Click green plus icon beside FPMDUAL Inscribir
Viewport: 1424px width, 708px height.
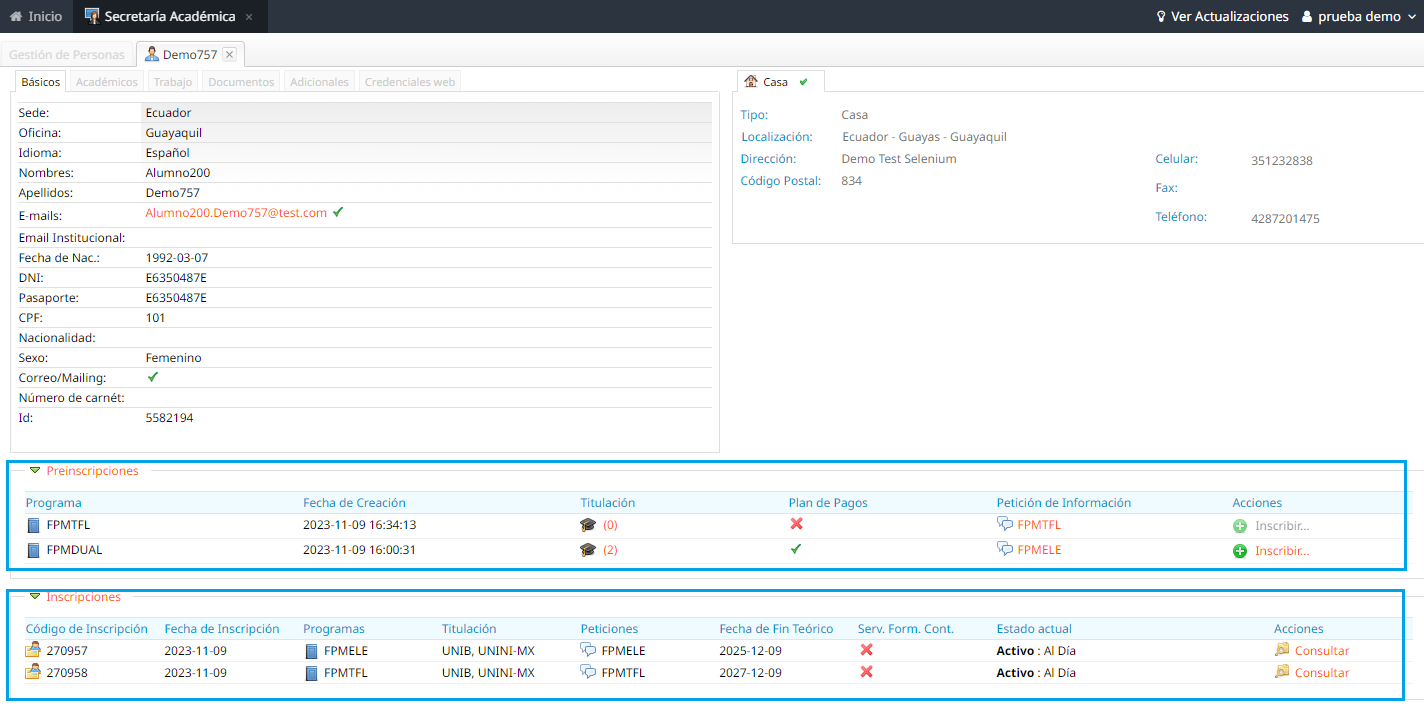point(1240,551)
